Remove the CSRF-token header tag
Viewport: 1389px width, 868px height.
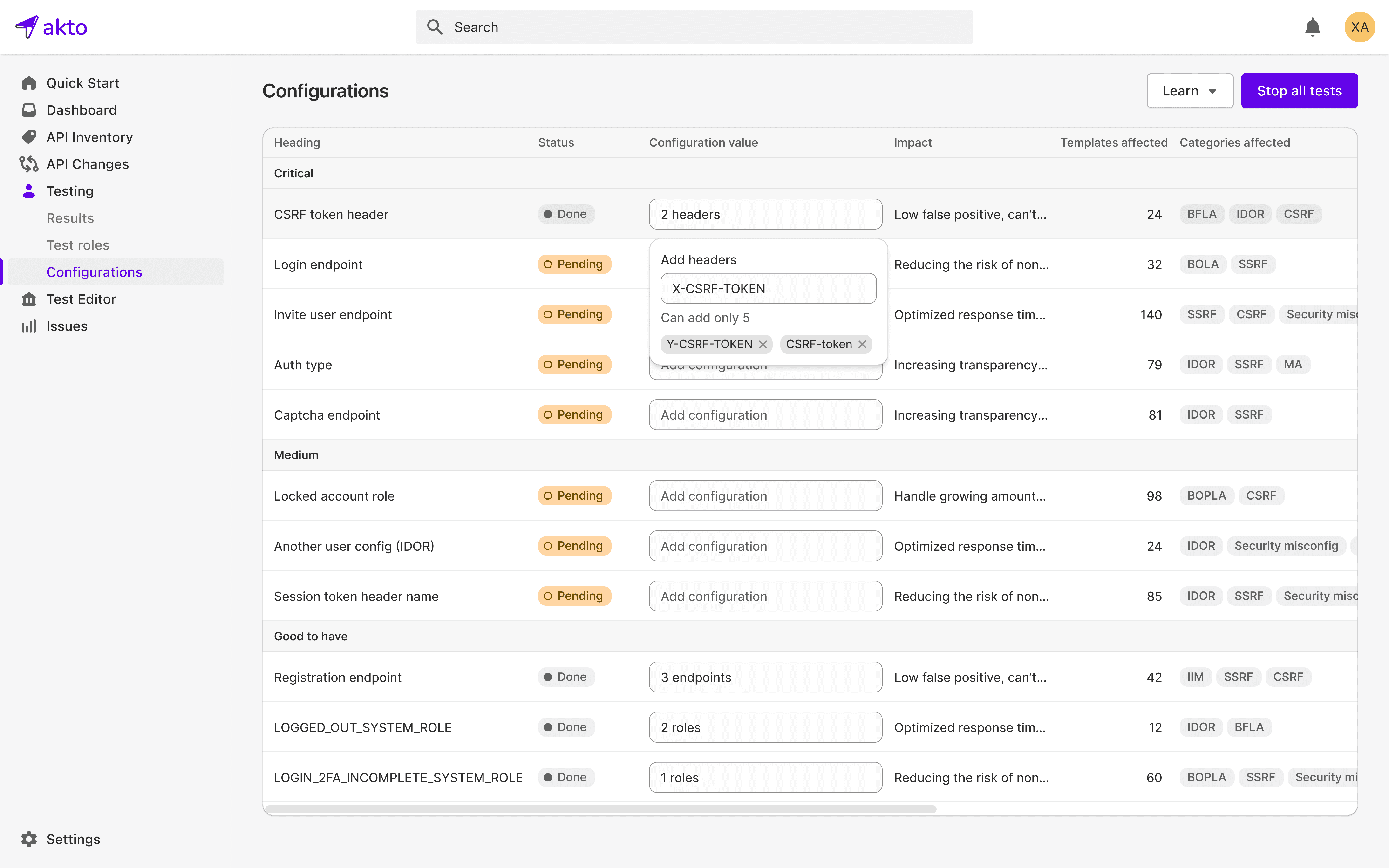[x=862, y=345]
